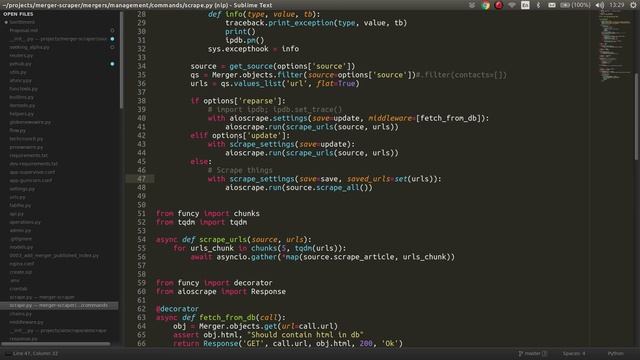Screen dimensions: 640x360
Task: Show the clock reading 13:29
Action: coord(616,5)
